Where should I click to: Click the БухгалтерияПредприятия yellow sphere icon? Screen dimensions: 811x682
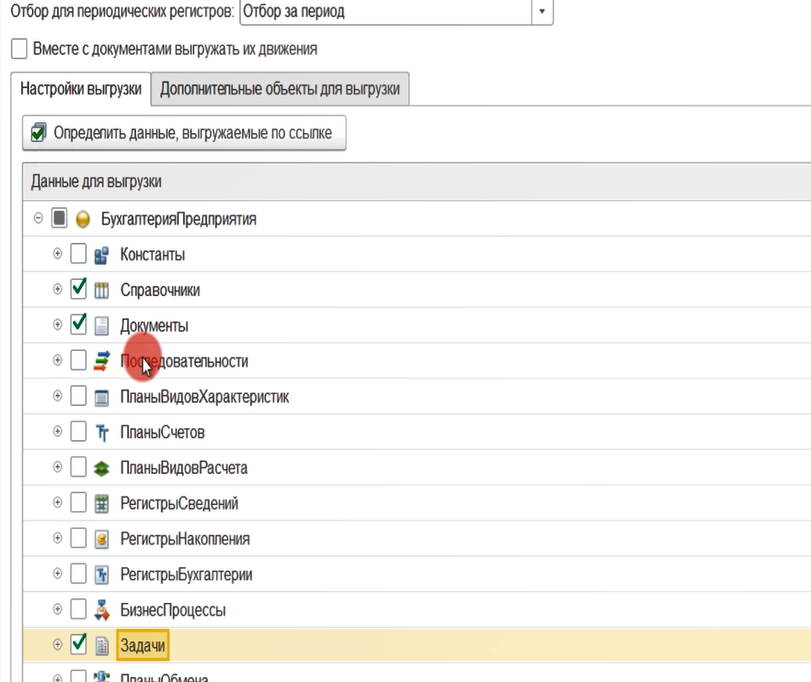point(83,219)
